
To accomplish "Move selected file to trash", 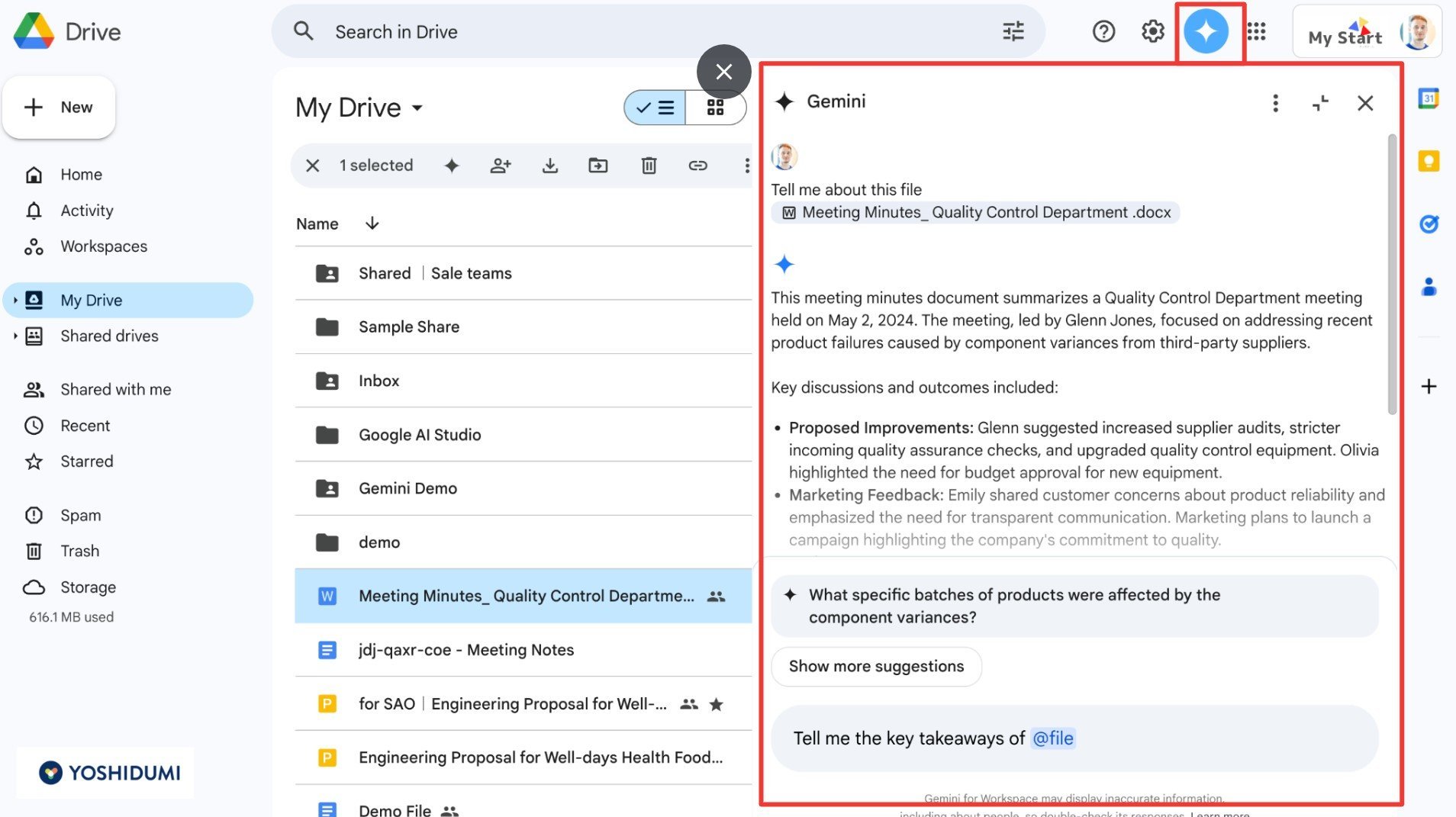I will point(649,166).
